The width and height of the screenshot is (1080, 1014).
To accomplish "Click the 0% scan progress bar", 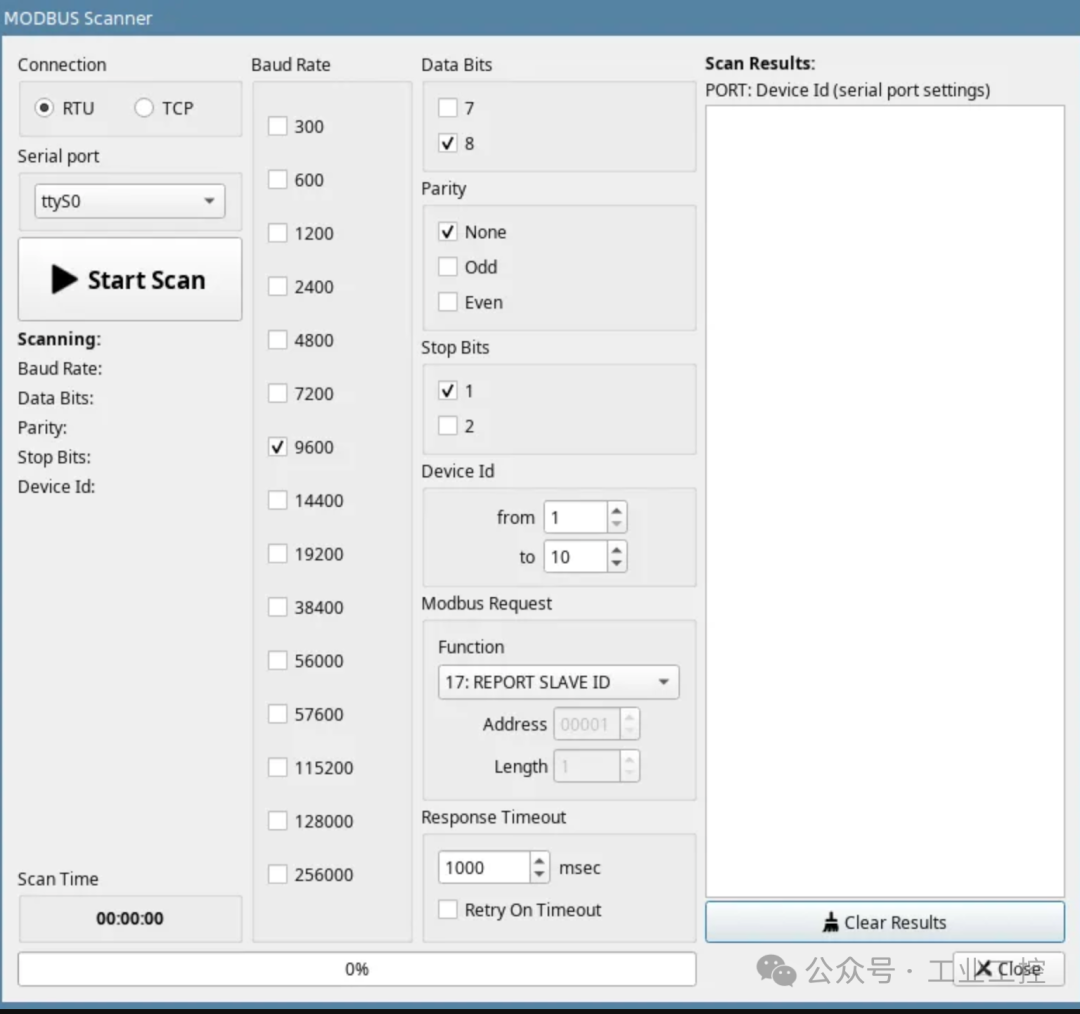I will [357, 969].
